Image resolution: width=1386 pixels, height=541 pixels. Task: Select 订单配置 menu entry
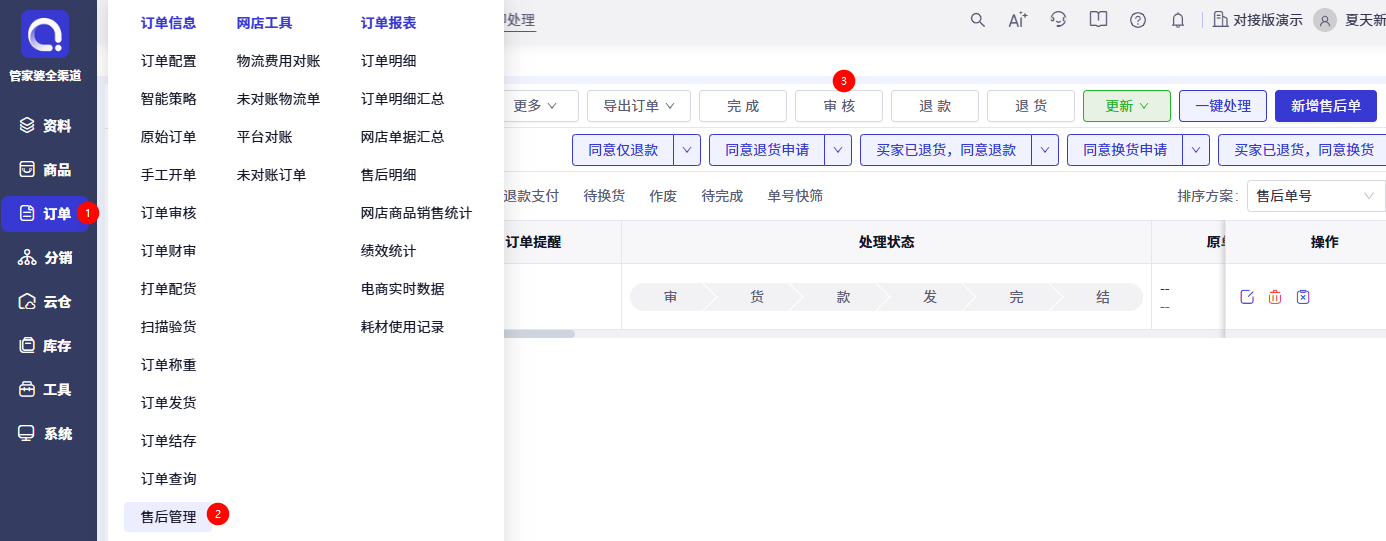click(168, 61)
